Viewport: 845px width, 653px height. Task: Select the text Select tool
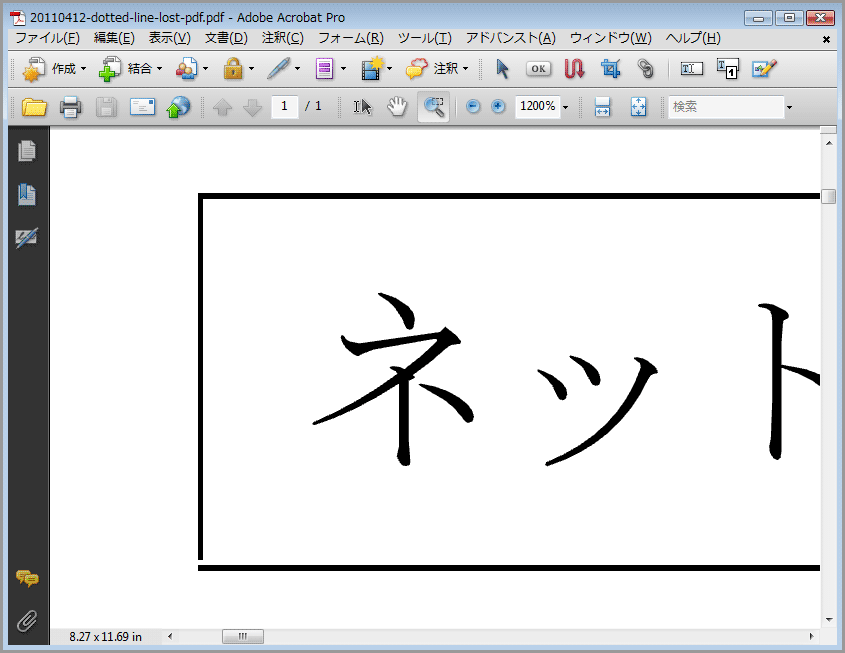363,107
